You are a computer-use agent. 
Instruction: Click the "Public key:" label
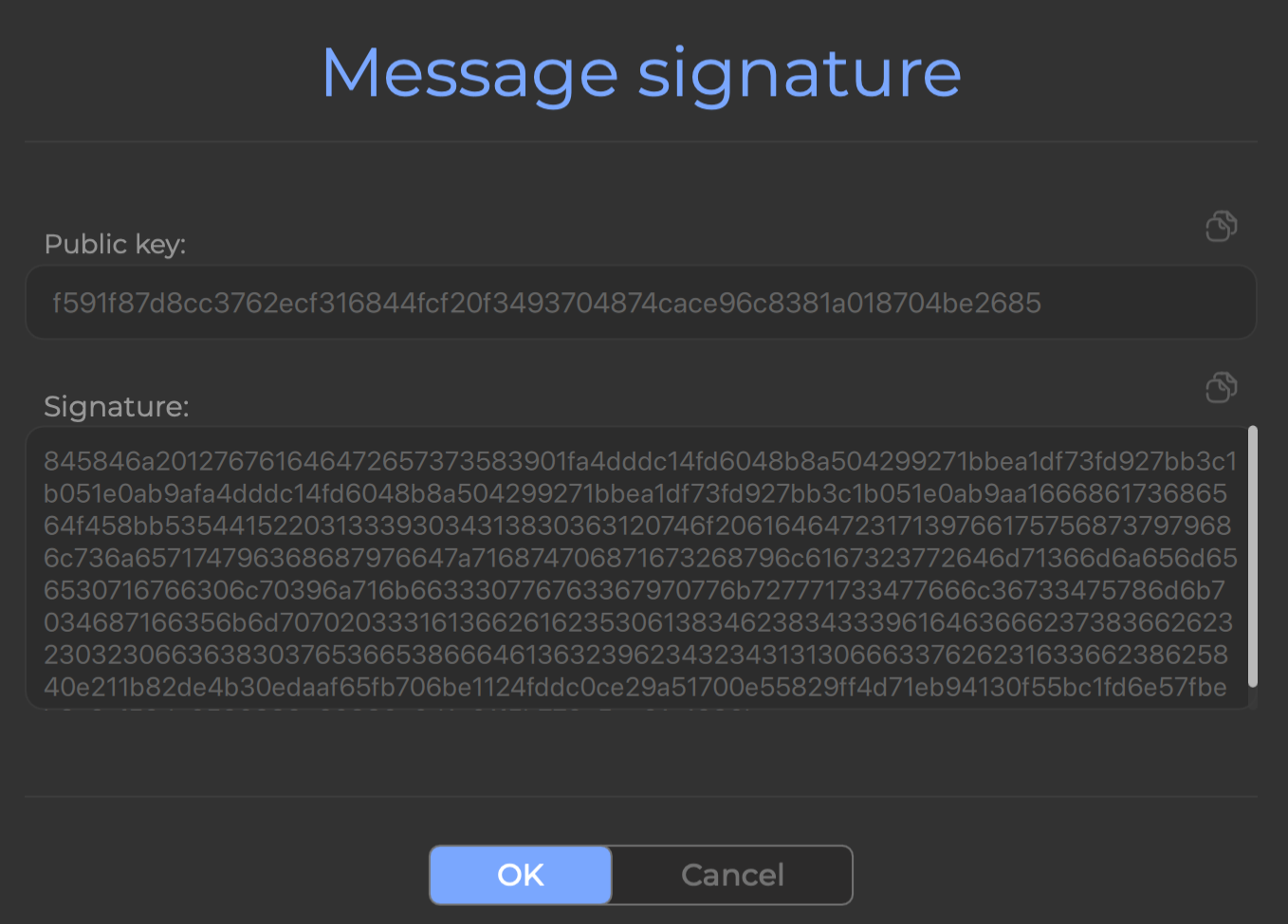(x=115, y=245)
